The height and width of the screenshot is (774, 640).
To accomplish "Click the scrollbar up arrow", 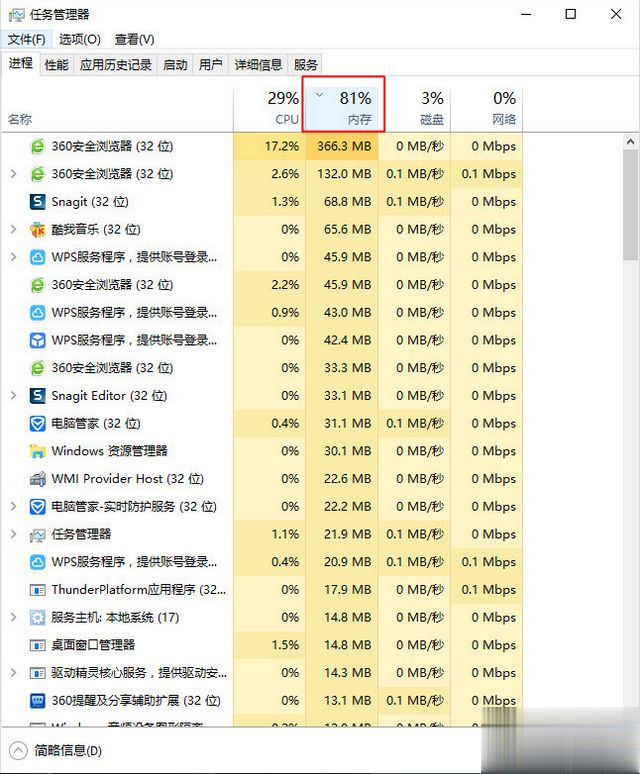I will [x=630, y=142].
